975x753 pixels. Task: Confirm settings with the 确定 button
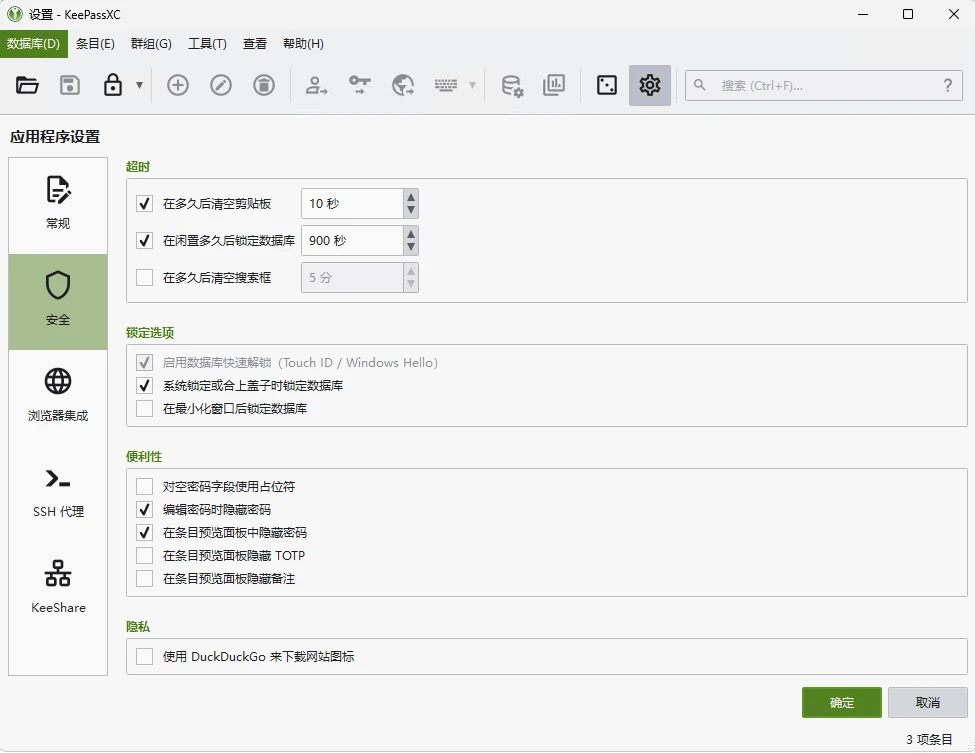(x=841, y=703)
